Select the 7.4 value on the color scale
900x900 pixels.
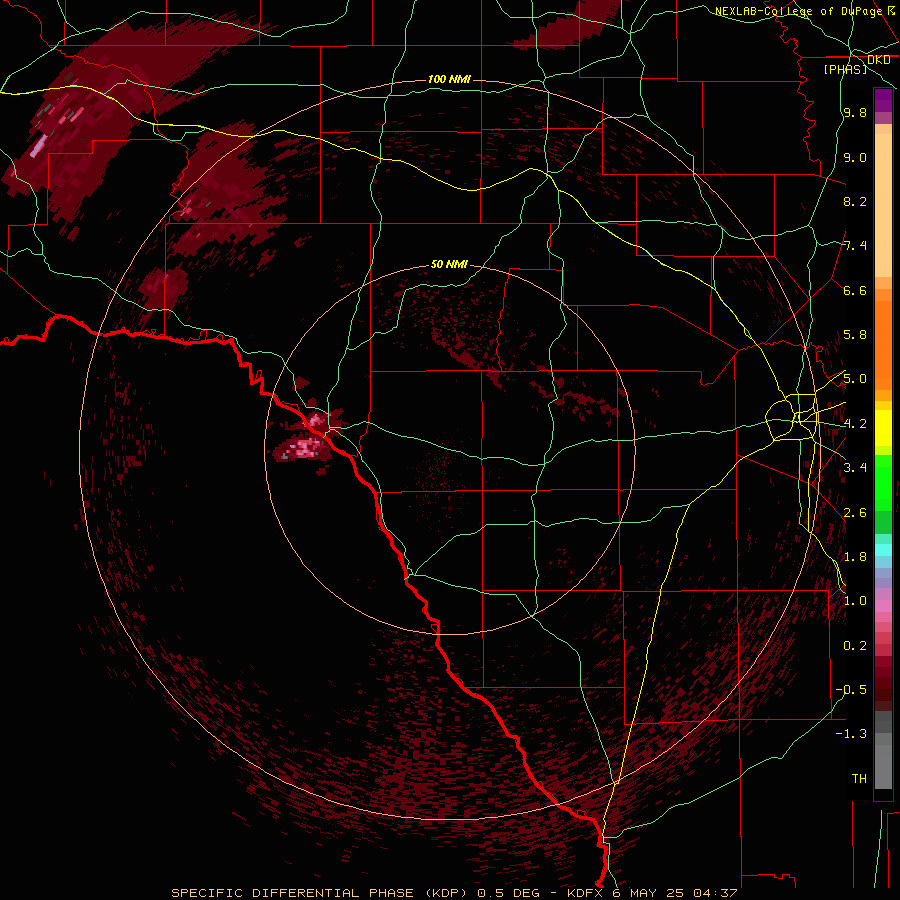click(855, 246)
